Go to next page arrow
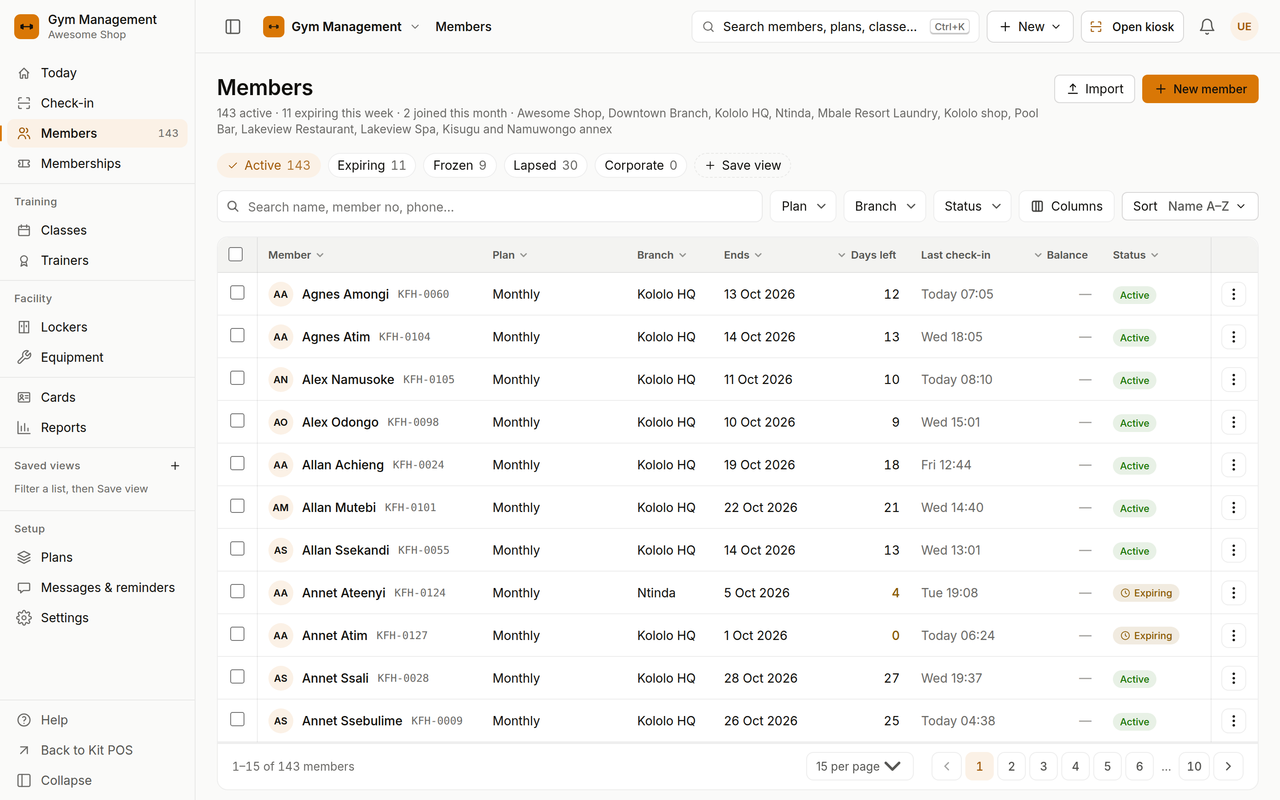This screenshot has width=1280, height=800. [1228, 767]
